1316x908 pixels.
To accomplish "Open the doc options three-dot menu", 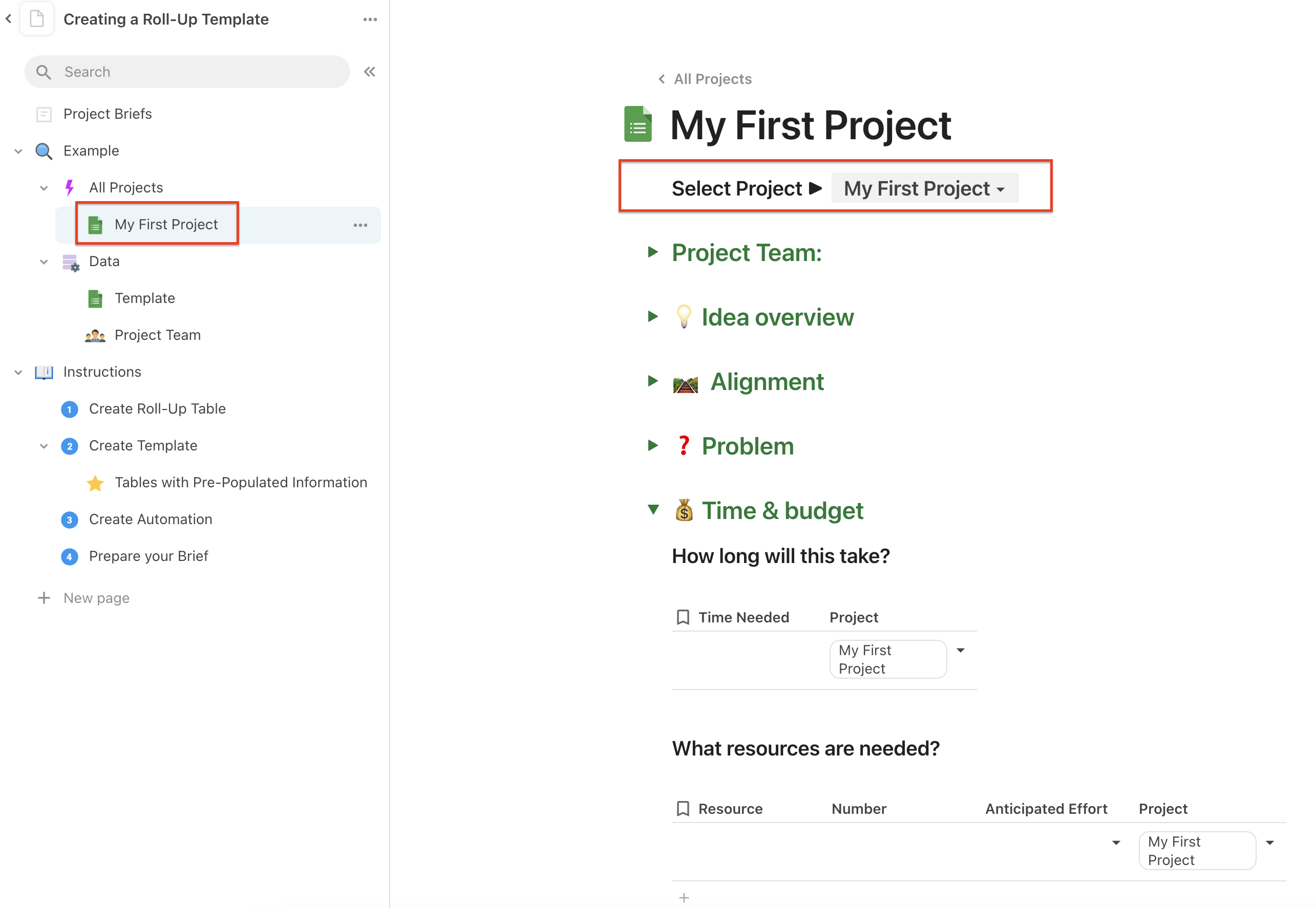I will click(370, 19).
